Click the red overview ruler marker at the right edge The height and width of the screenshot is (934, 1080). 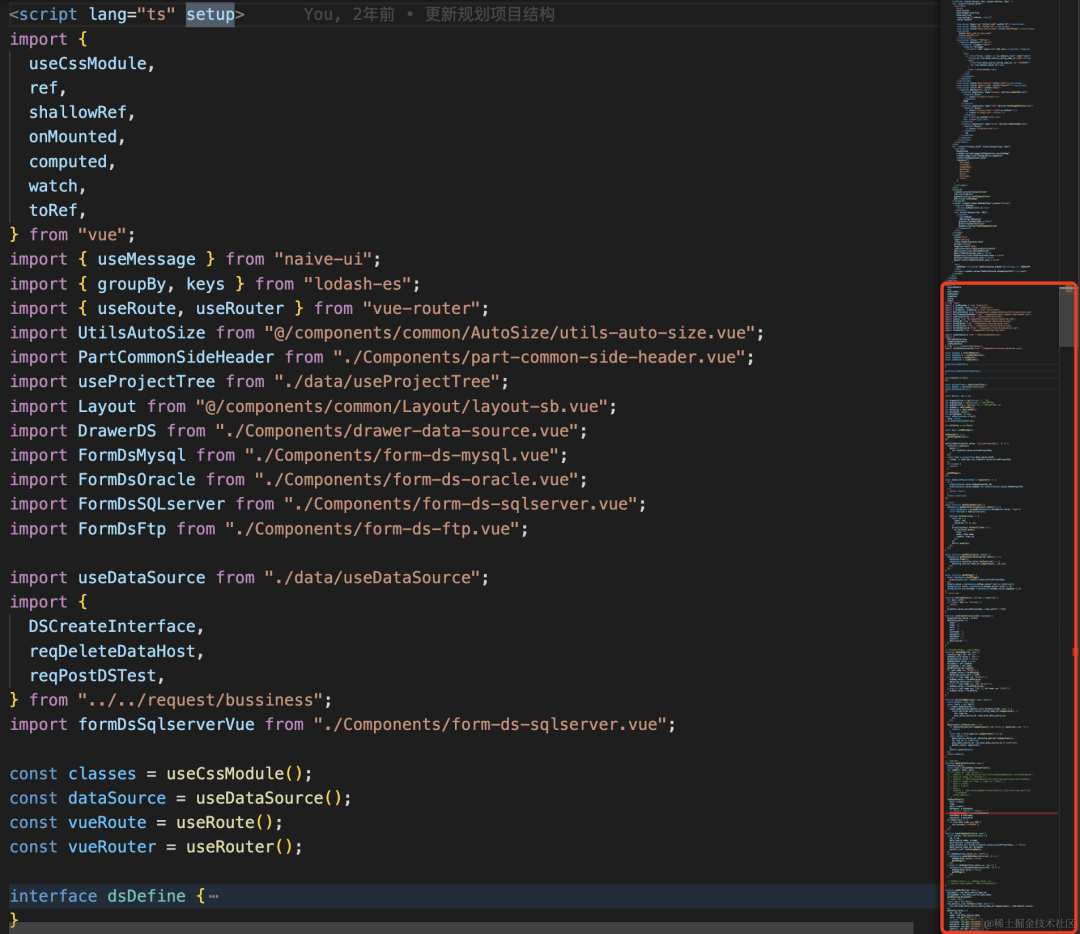[1075, 652]
